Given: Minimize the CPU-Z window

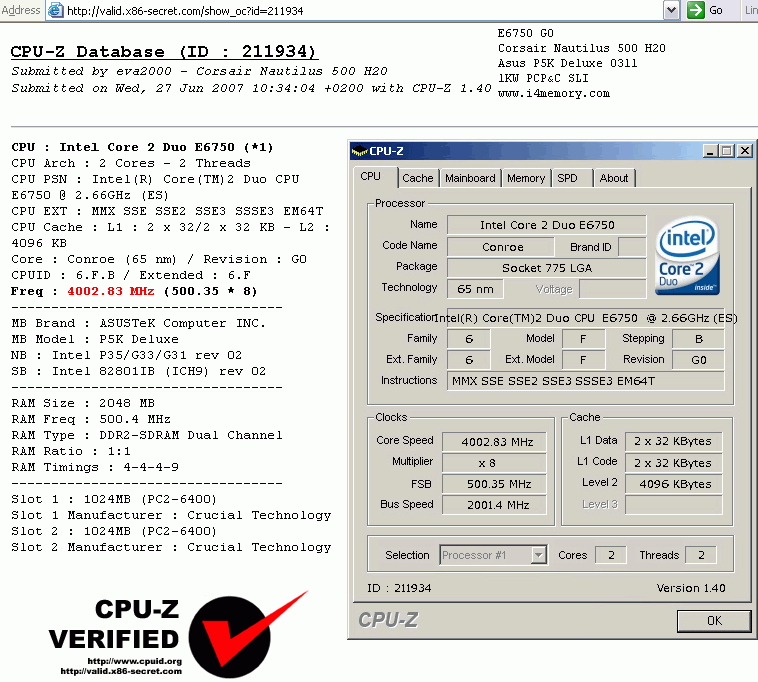Looking at the screenshot, I should (710, 151).
